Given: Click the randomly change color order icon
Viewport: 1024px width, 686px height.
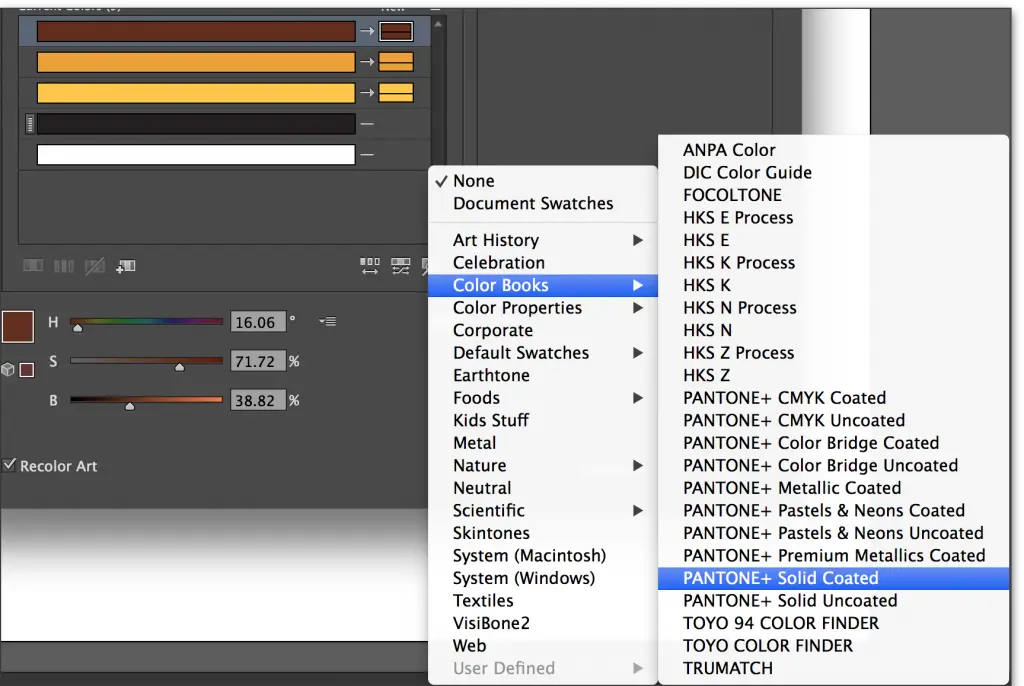Looking at the screenshot, I should tap(369, 266).
